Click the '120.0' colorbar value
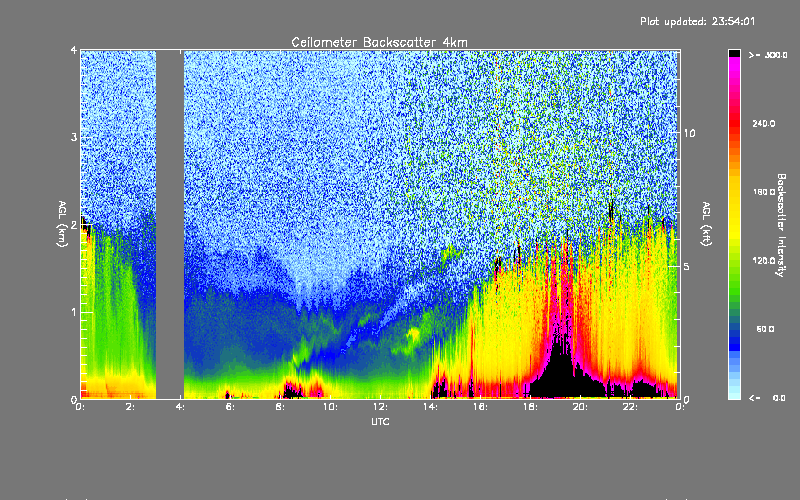 (x=764, y=260)
